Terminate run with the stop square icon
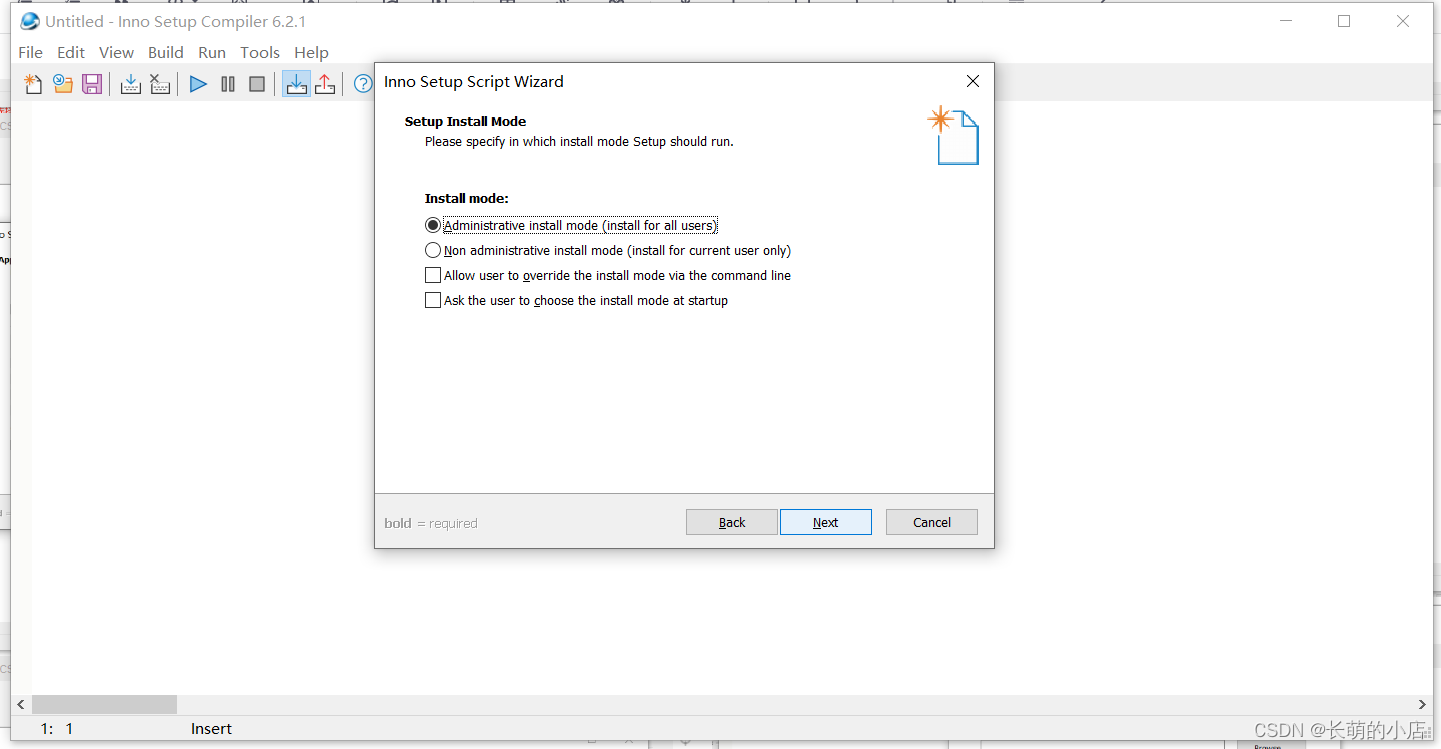 coord(257,84)
